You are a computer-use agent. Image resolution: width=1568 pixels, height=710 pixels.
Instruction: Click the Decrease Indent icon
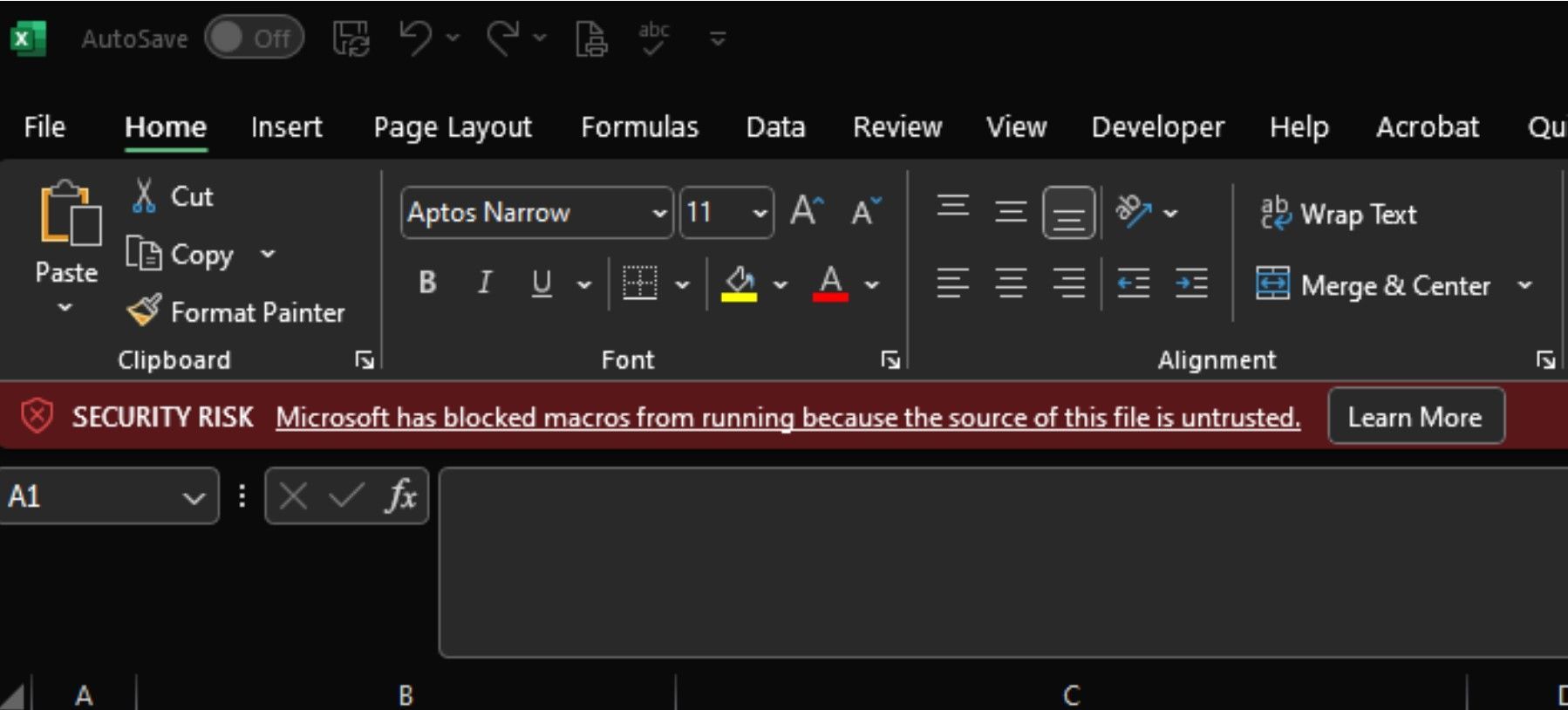(1133, 283)
